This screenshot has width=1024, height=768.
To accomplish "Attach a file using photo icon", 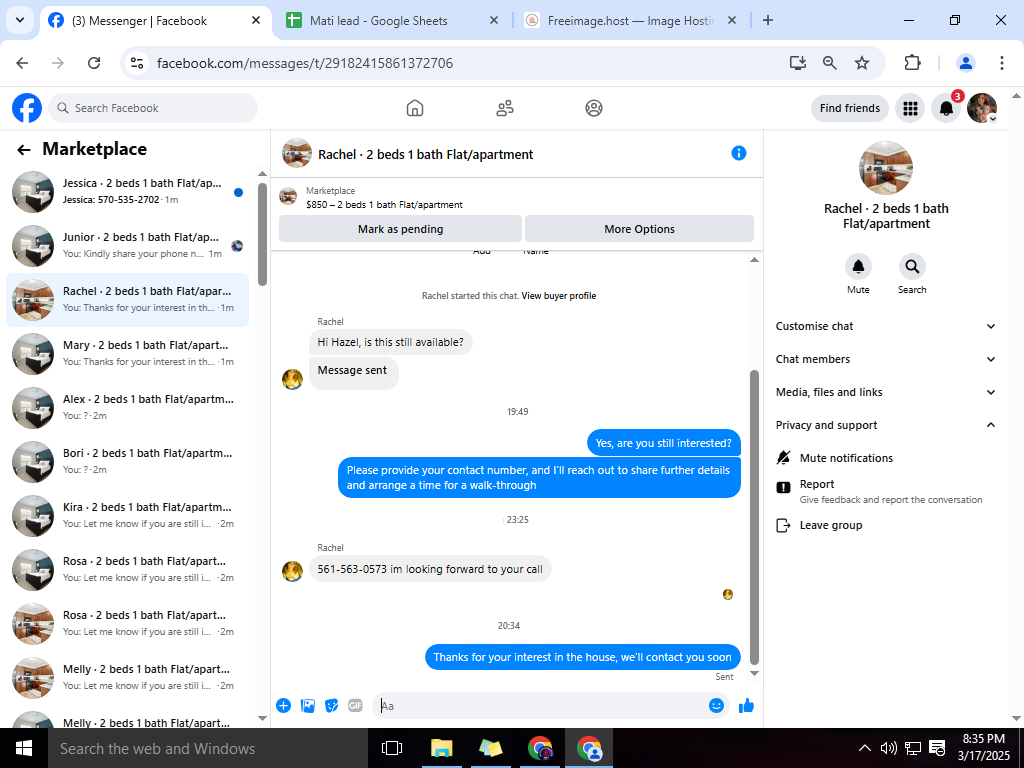I will pos(308,705).
